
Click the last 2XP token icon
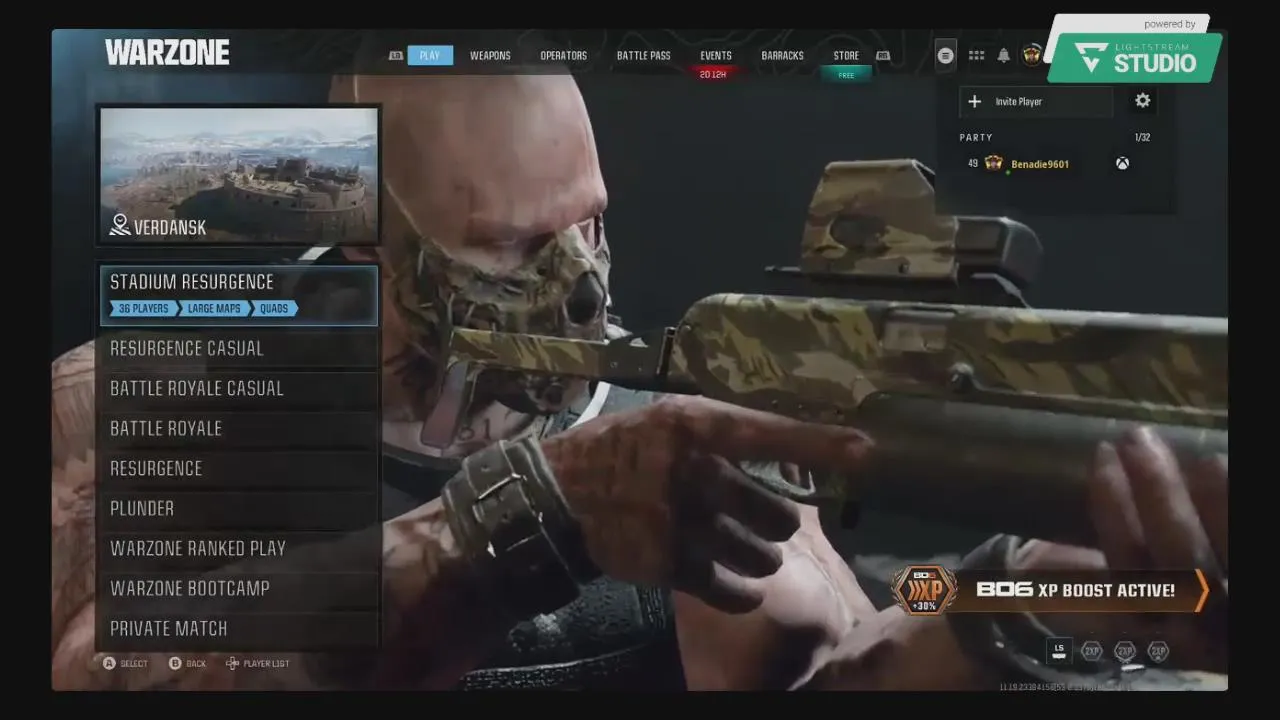click(x=1158, y=651)
